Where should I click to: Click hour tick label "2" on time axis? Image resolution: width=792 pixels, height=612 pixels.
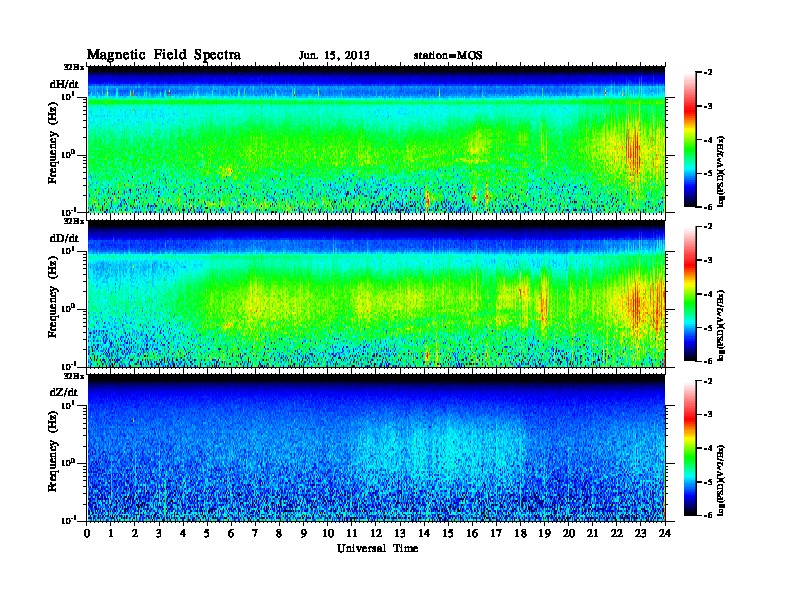[135, 534]
